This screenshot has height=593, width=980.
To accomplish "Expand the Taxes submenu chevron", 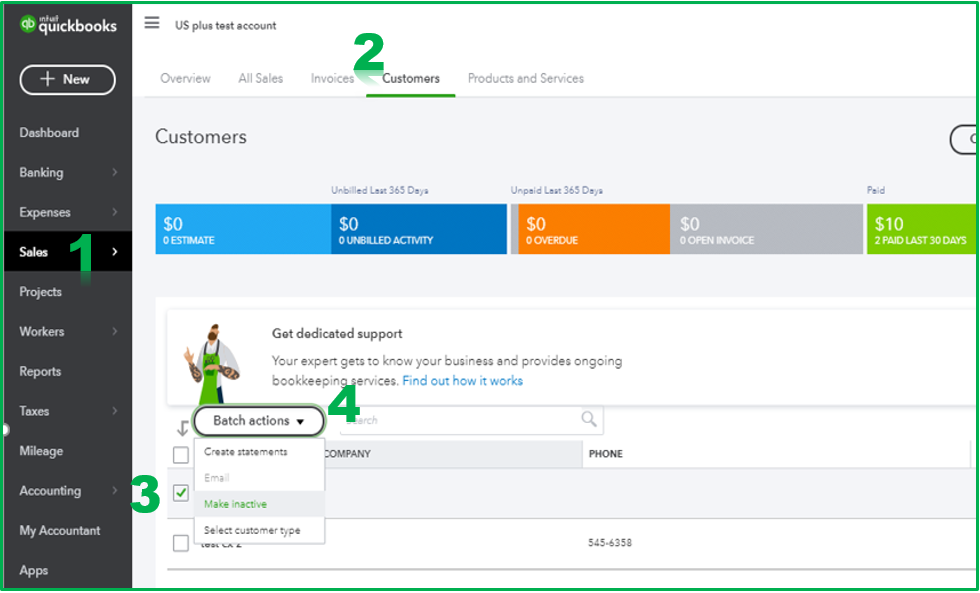I will pos(115,411).
